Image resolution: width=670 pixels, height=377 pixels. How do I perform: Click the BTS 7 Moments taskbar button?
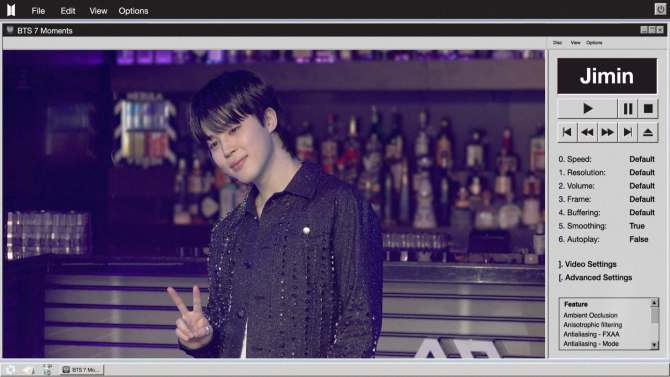(x=82, y=370)
